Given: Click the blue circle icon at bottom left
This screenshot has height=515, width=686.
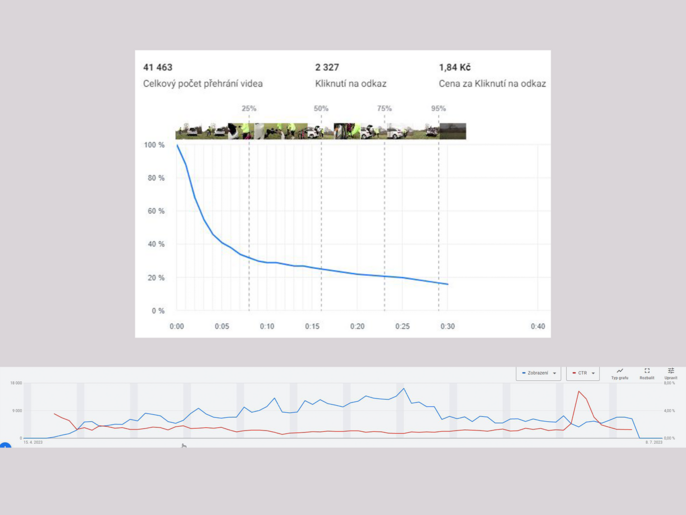Looking at the screenshot, I should [x=4, y=446].
